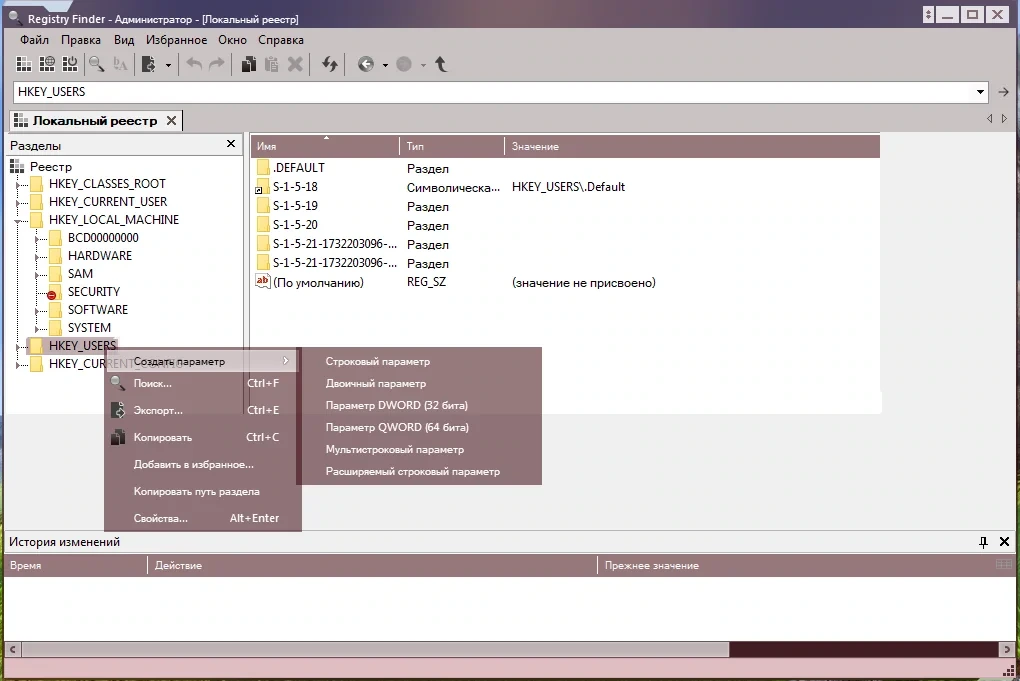Sort list by the Значение column header

point(692,146)
